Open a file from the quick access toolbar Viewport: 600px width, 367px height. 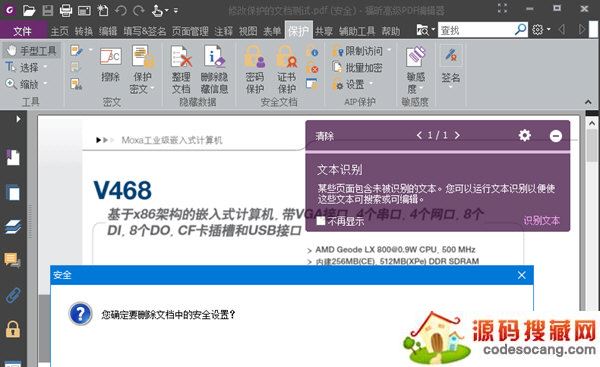28,10
